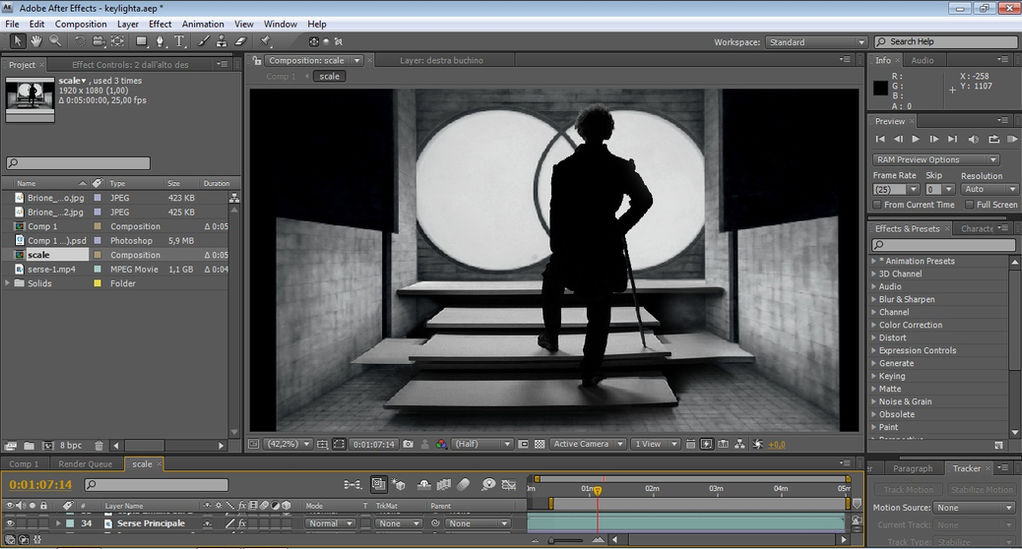
Task: Select the Pen tool
Action: (160, 41)
